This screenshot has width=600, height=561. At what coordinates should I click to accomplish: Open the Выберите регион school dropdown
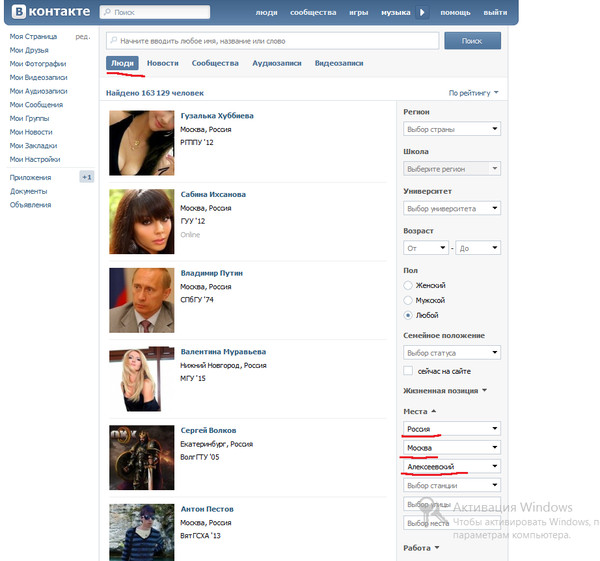(x=452, y=168)
